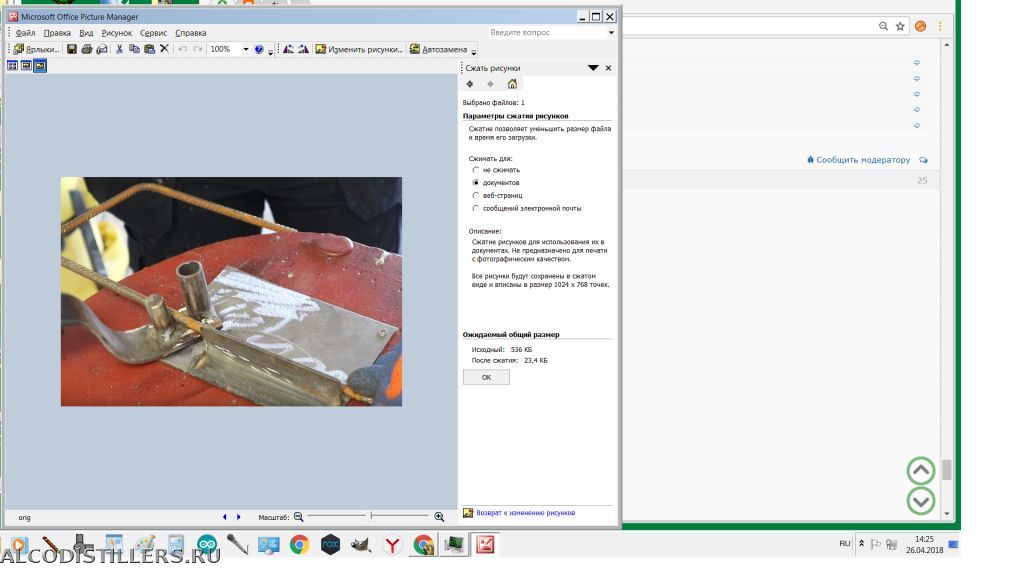Click the Print icon in toolbar
1024x576 pixels.
coord(87,49)
